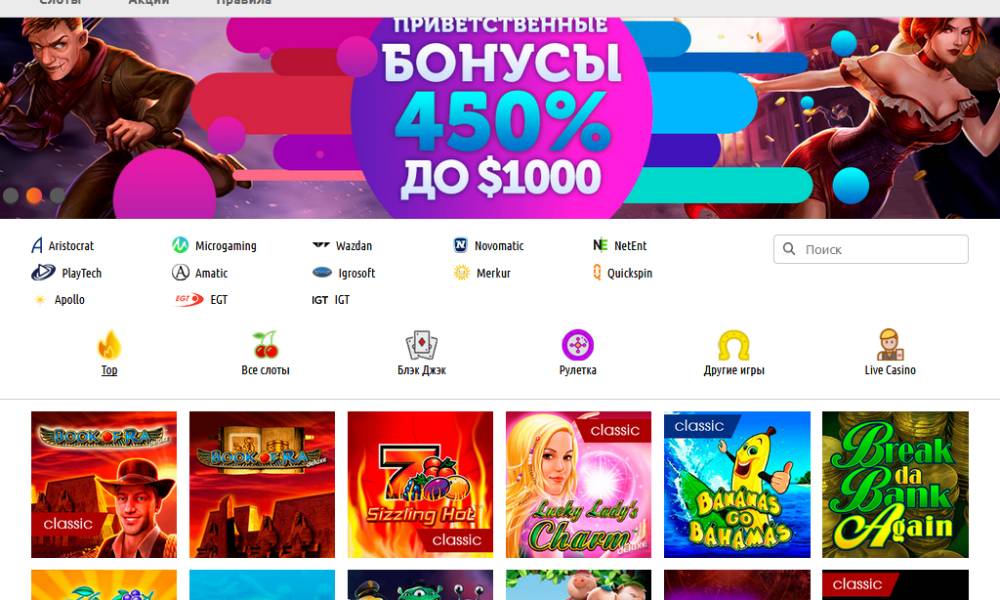Open the welcome bonus 450% banner
The image size is (1000, 600).
click(x=500, y=118)
